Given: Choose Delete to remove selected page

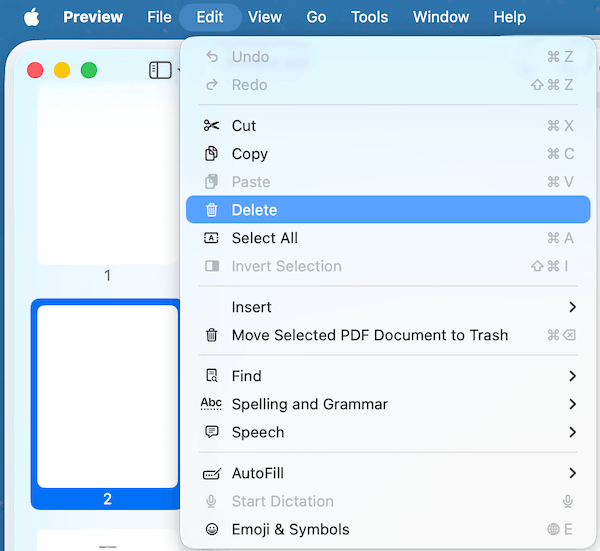Looking at the screenshot, I should 388,210.
